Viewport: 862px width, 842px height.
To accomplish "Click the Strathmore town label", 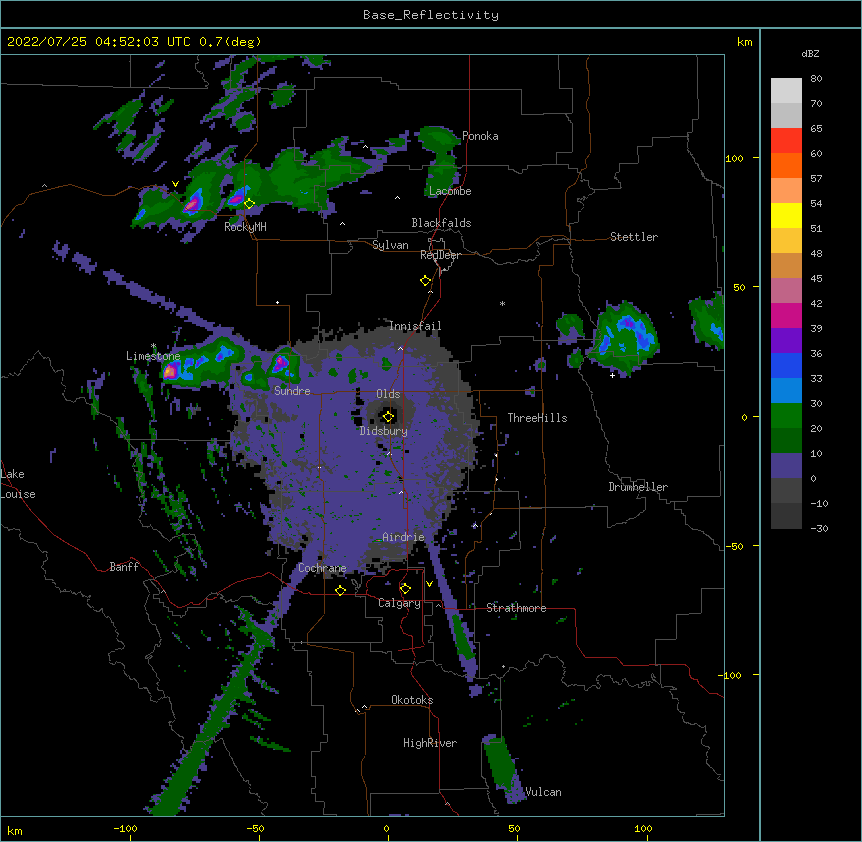I will (x=516, y=608).
